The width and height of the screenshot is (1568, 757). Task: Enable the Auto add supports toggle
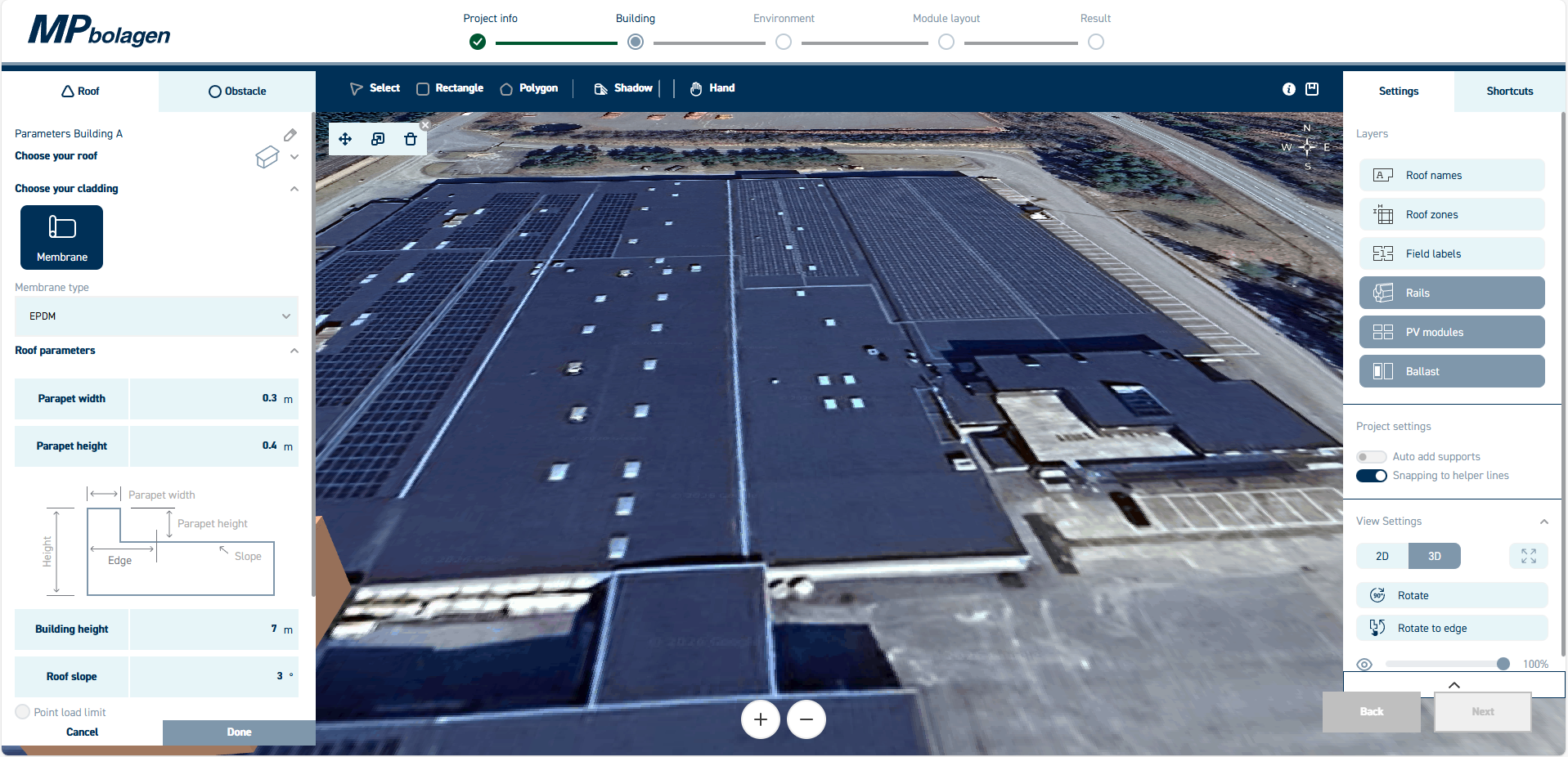(1371, 457)
